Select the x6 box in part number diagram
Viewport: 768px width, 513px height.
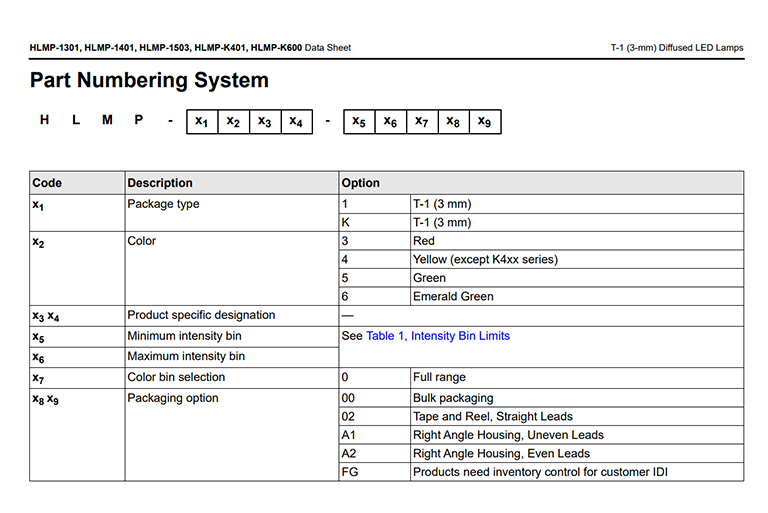(x=391, y=122)
